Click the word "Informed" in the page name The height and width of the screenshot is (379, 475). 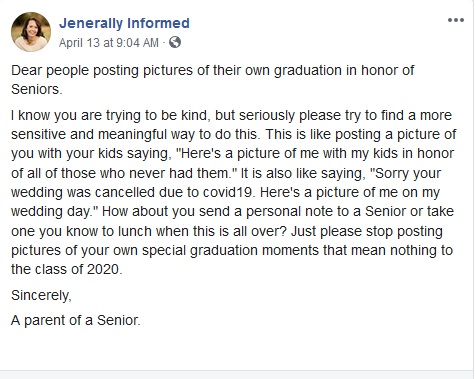tap(158, 23)
